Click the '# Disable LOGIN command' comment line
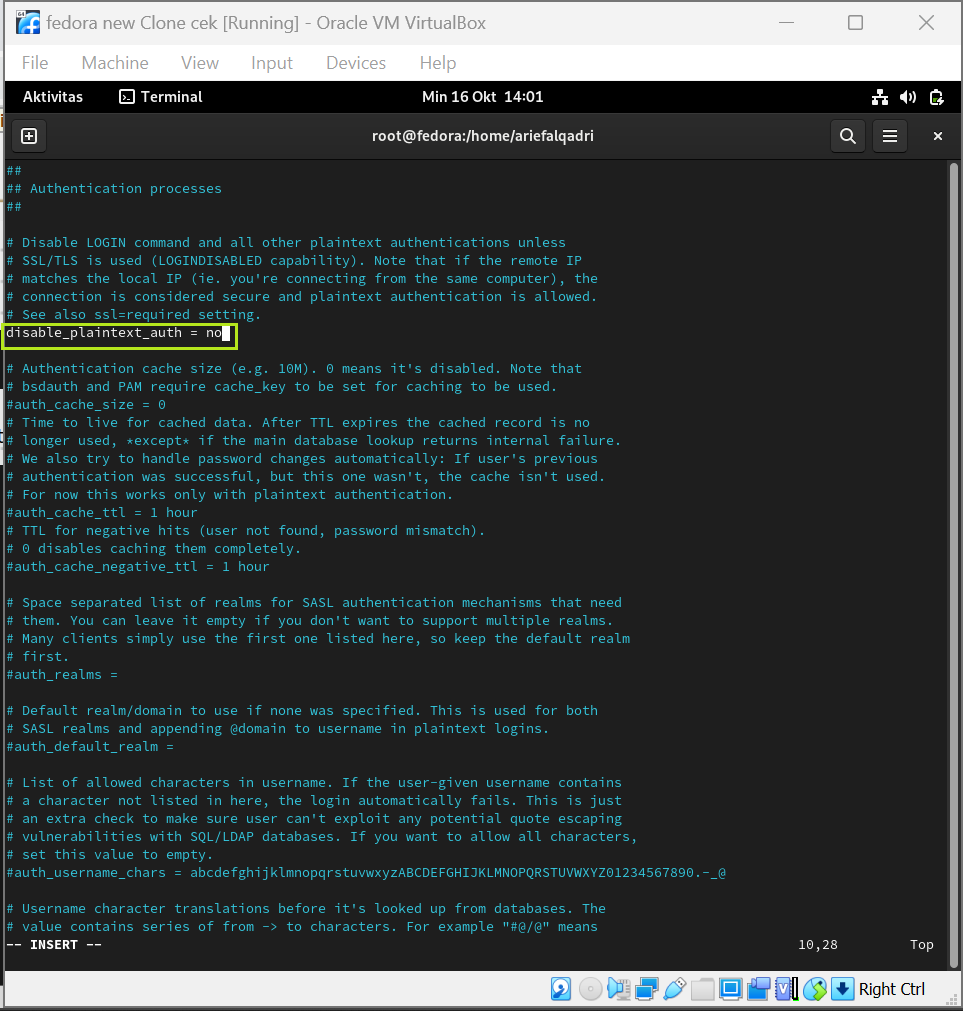 (286, 243)
